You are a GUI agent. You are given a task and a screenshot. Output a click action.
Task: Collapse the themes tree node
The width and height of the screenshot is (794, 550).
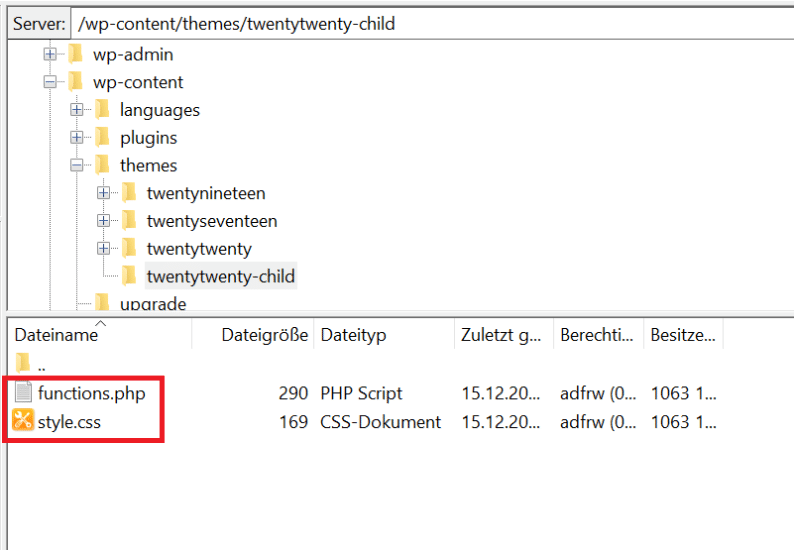pos(77,165)
